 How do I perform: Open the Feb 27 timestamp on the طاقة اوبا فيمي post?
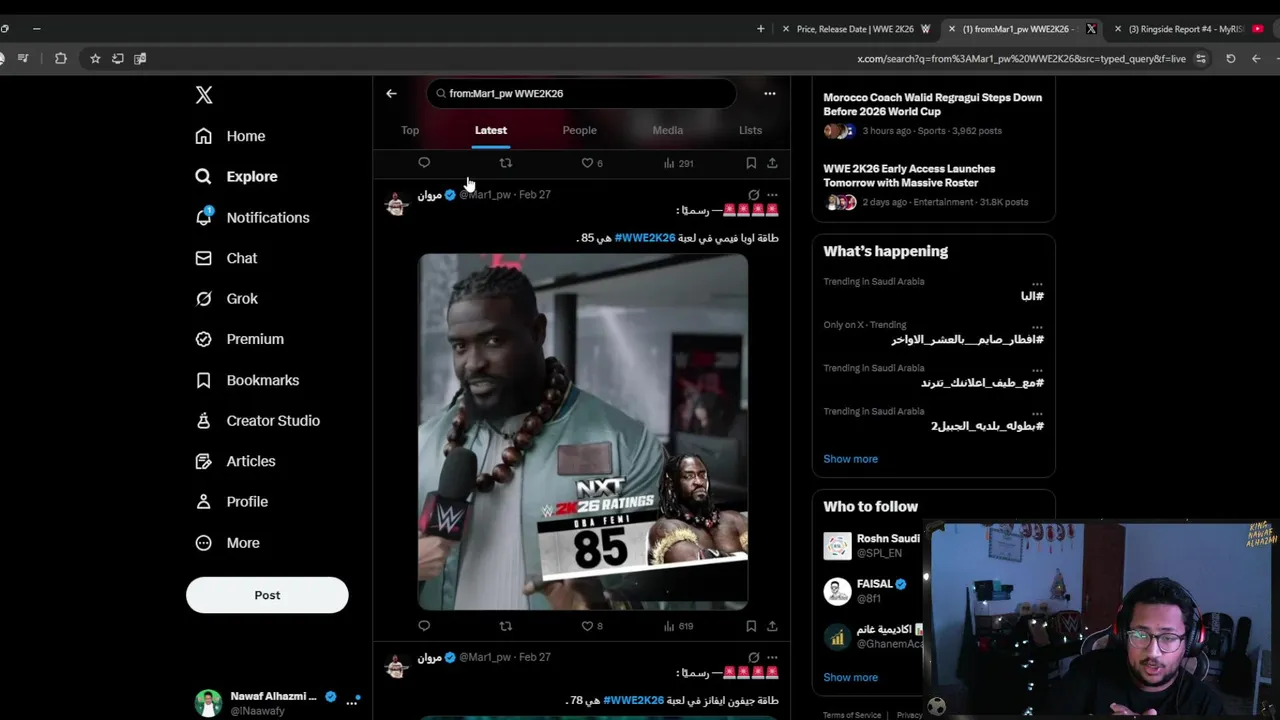tap(535, 195)
